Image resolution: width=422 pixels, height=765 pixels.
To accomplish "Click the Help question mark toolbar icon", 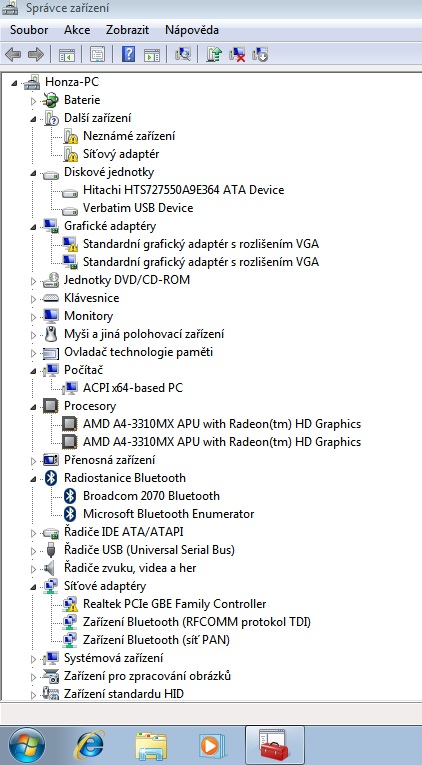I will [128, 54].
